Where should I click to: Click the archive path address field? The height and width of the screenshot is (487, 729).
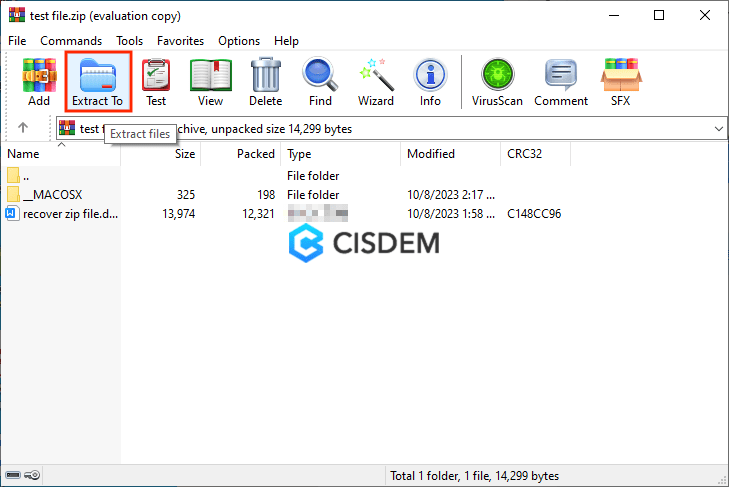pos(391,129)
